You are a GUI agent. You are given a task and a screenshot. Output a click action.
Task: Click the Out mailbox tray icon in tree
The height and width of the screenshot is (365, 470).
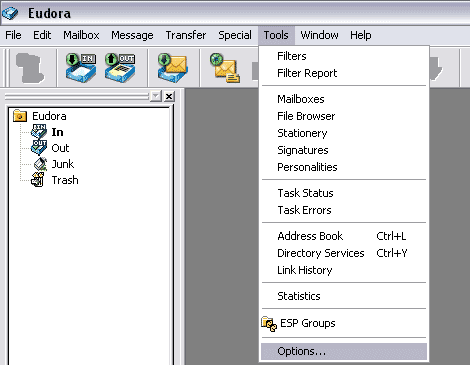click(x=39, y=148)
